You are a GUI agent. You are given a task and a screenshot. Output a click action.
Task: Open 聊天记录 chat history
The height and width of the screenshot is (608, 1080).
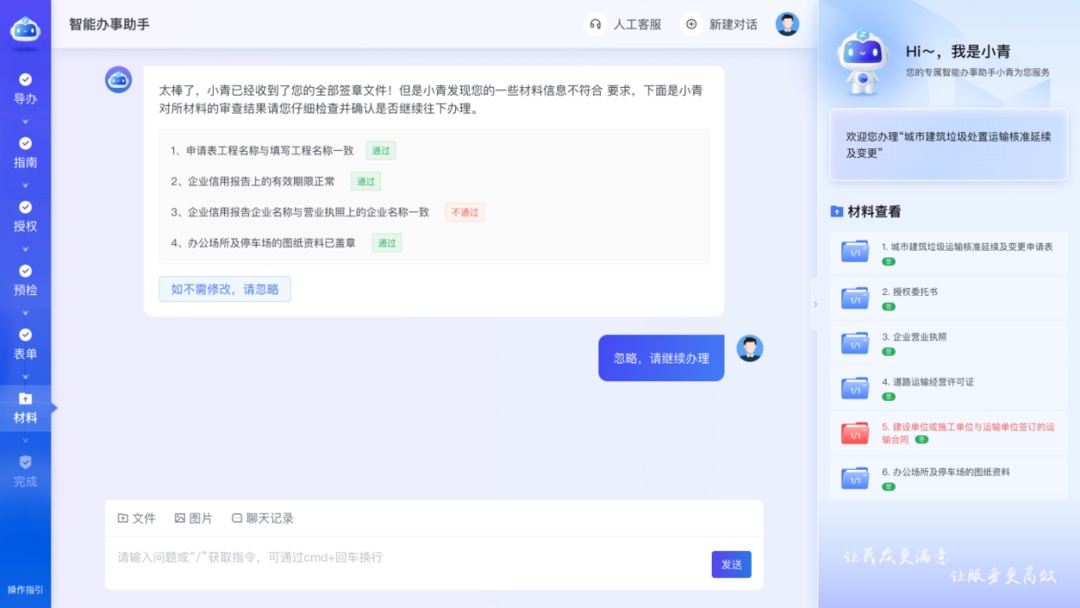coord(262,518)
